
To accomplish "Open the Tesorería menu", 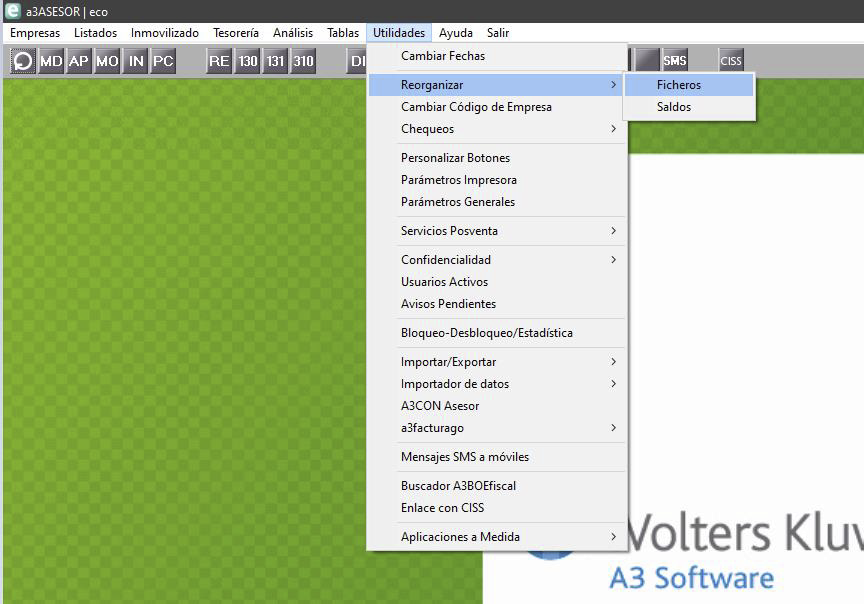I will pos(236,33).
